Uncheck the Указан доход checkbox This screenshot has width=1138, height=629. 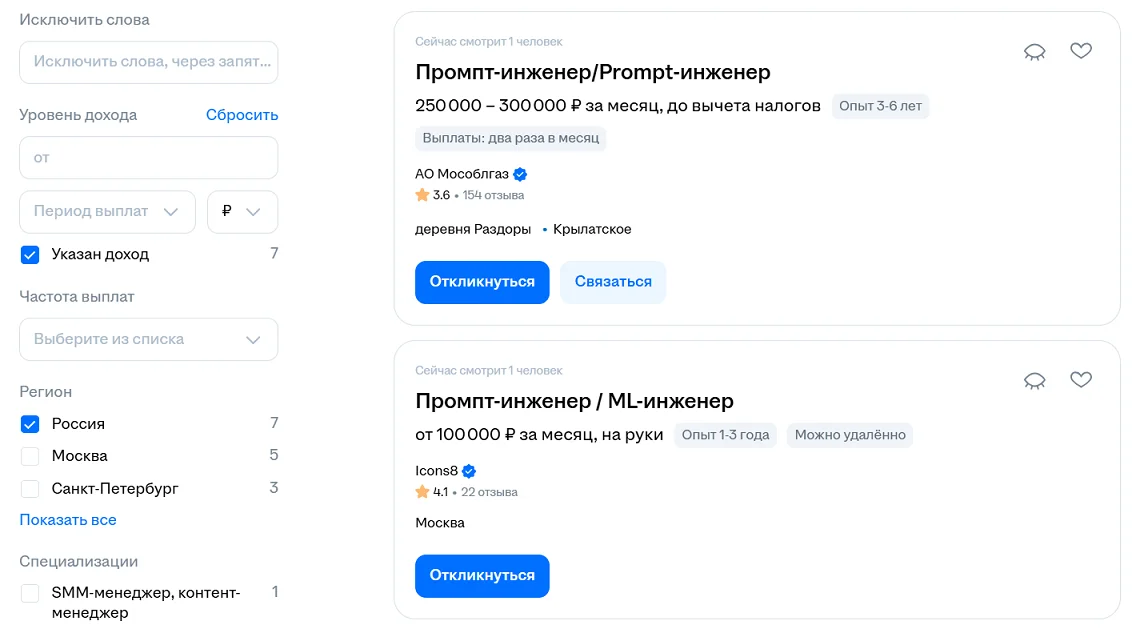(30, 255)
